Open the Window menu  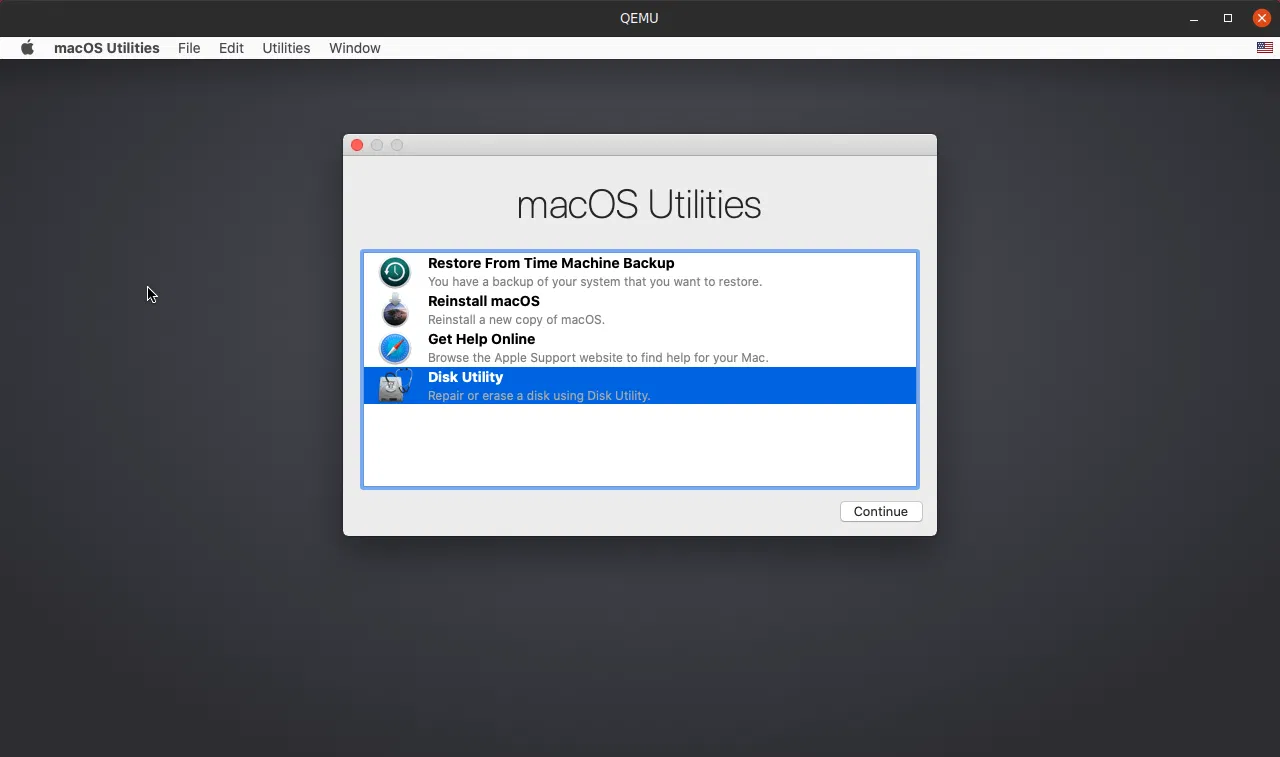(355, 48)
